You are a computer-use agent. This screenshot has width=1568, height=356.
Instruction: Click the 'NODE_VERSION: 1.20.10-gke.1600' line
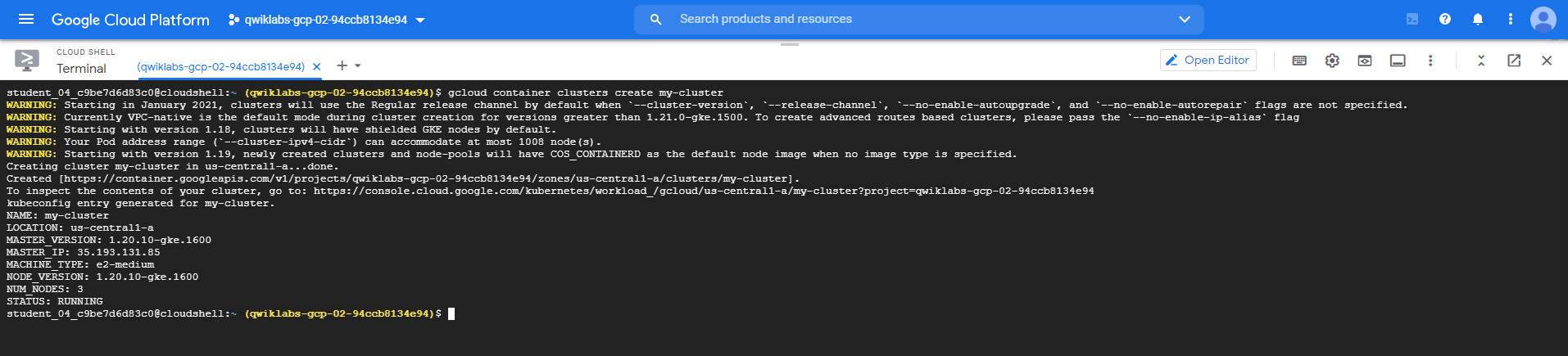(x=102, y=277)
